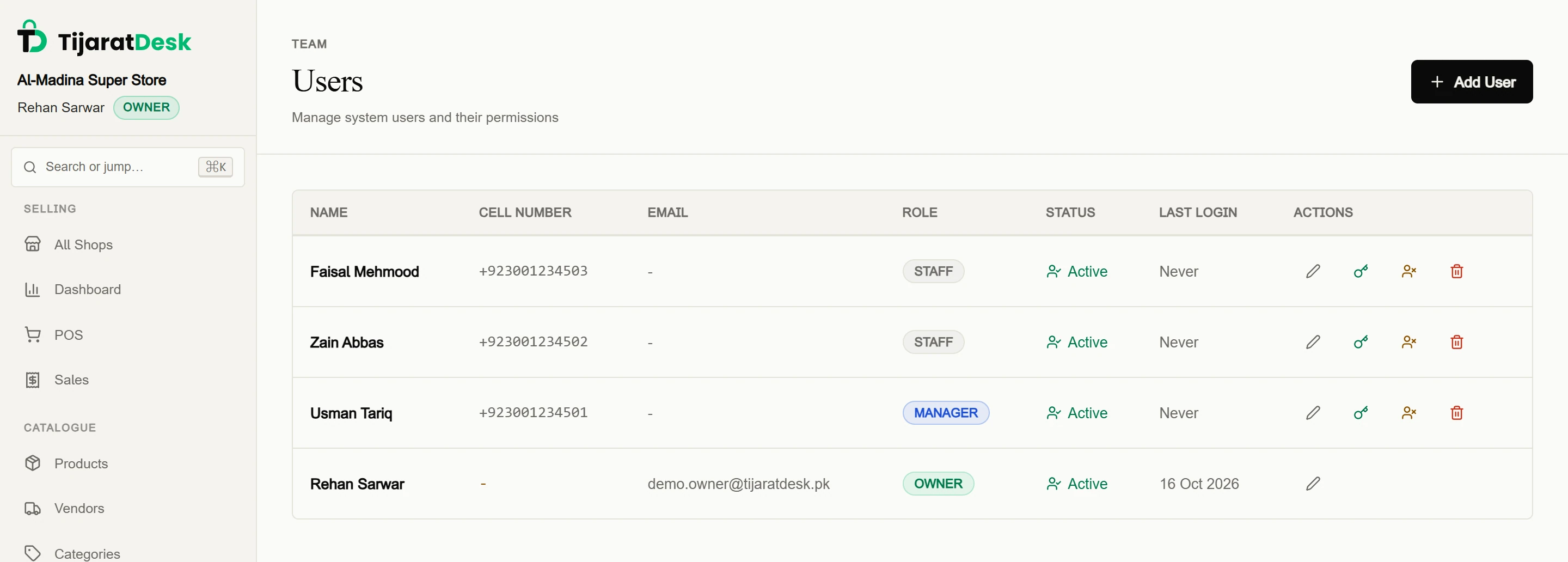Click last login 16 Oct 2026
Image resolution: width=1568 pixels, height=562 pixels.
pos(1199,484)
